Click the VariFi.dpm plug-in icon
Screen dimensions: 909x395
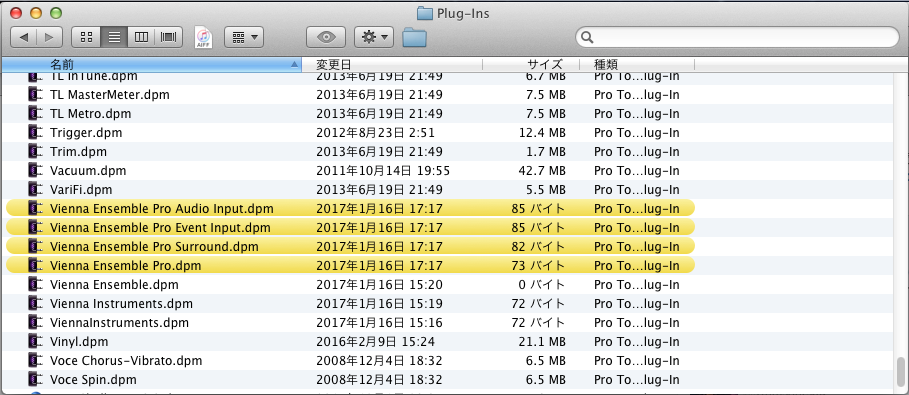tap(36, 190)
